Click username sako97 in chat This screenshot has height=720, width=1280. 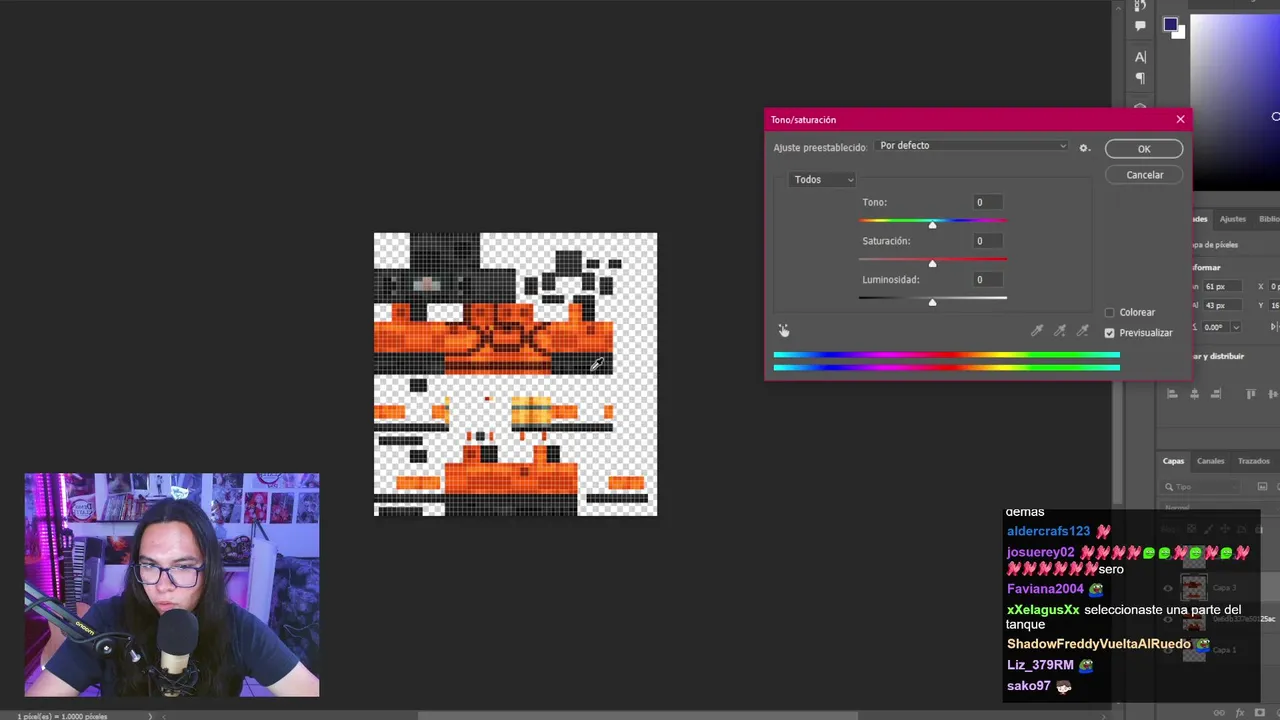tap(1029, 686)
